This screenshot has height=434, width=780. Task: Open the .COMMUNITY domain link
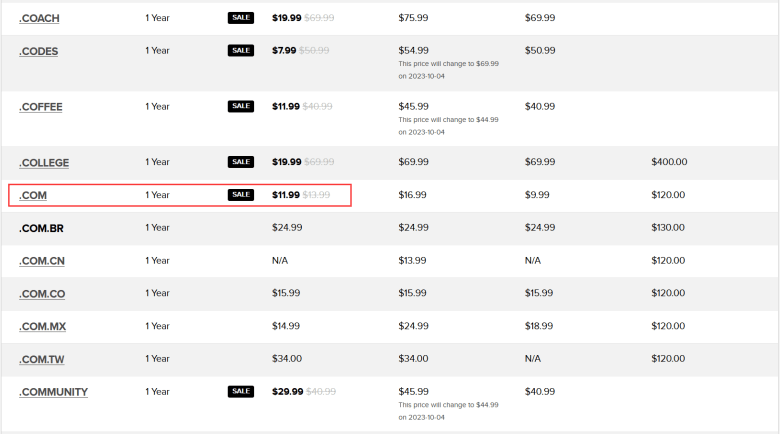[53, 392]
